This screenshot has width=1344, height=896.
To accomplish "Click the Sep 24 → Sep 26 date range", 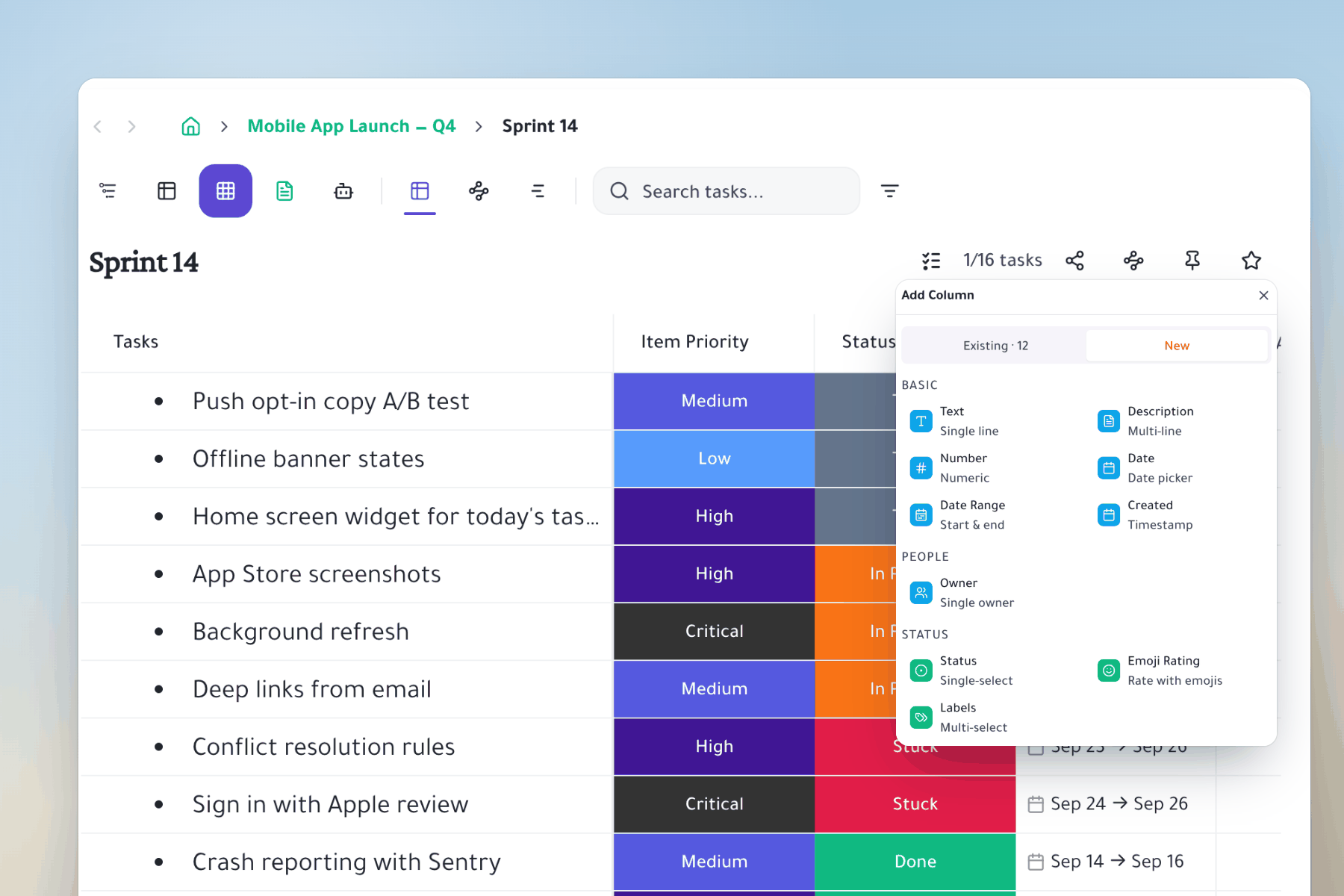I will tap(1108, 804).
